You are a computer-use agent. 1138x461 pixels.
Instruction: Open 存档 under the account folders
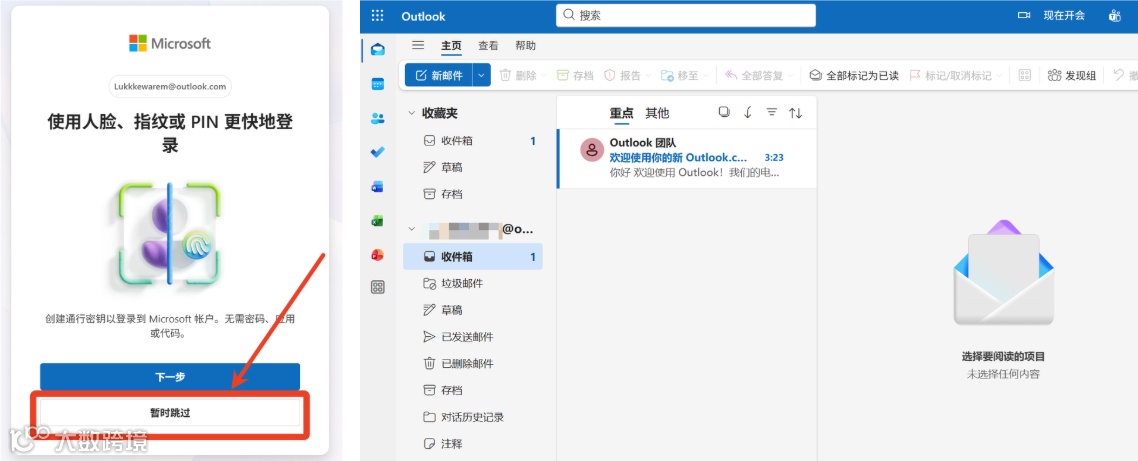(472, 390)
